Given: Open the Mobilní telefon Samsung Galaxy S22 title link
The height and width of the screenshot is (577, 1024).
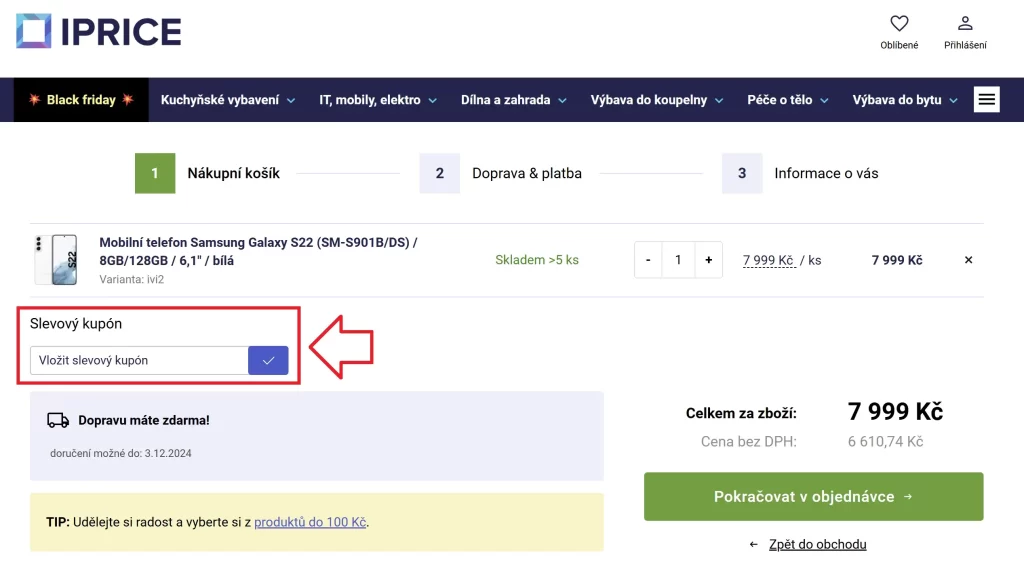Looking at the screenshot, I should pos(258,251).
